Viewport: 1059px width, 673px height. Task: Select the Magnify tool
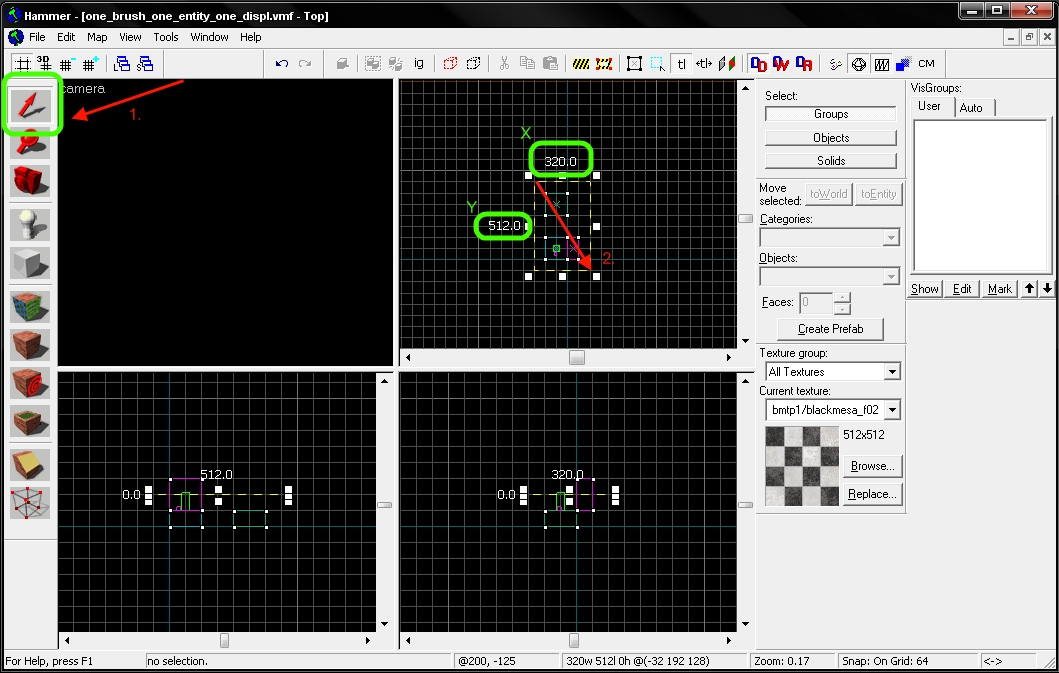pyautogui.click(x=30, y=143)
